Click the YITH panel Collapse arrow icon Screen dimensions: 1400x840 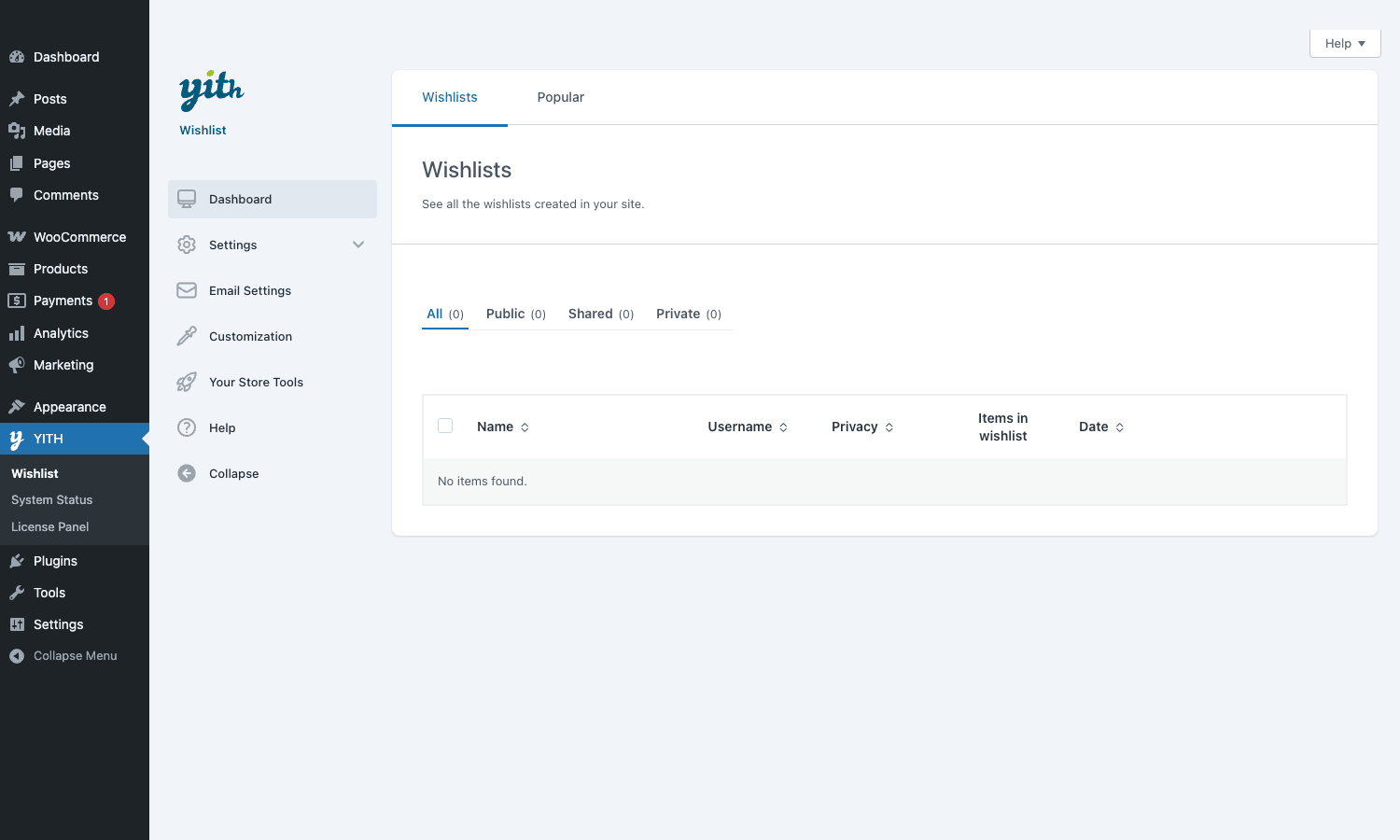click(x=187, y=473)
